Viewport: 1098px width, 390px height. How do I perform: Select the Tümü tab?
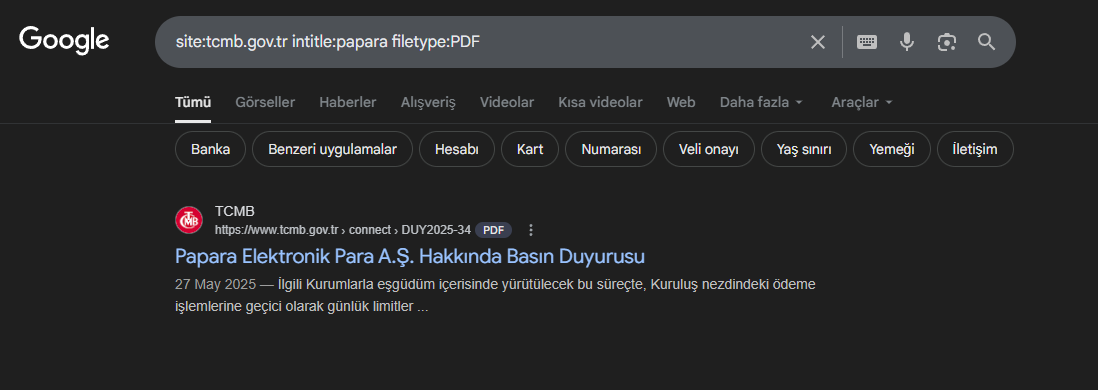coord(193,102)
